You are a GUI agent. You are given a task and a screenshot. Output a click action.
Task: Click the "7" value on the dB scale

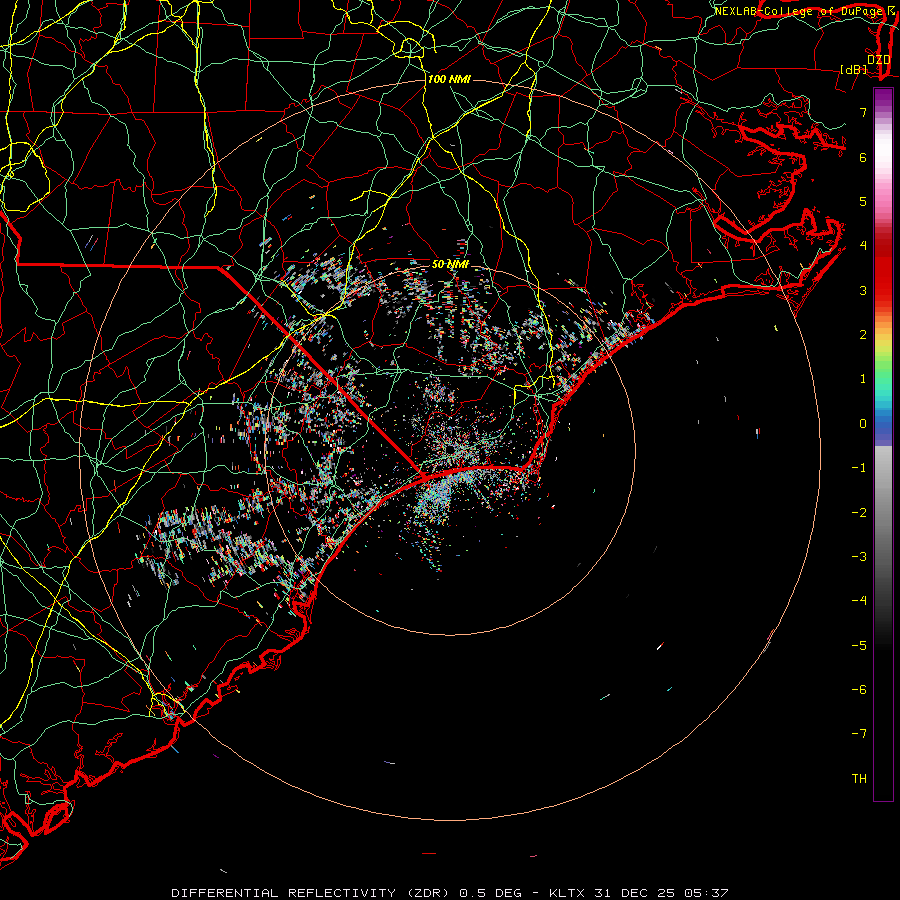tap(863, 112)
